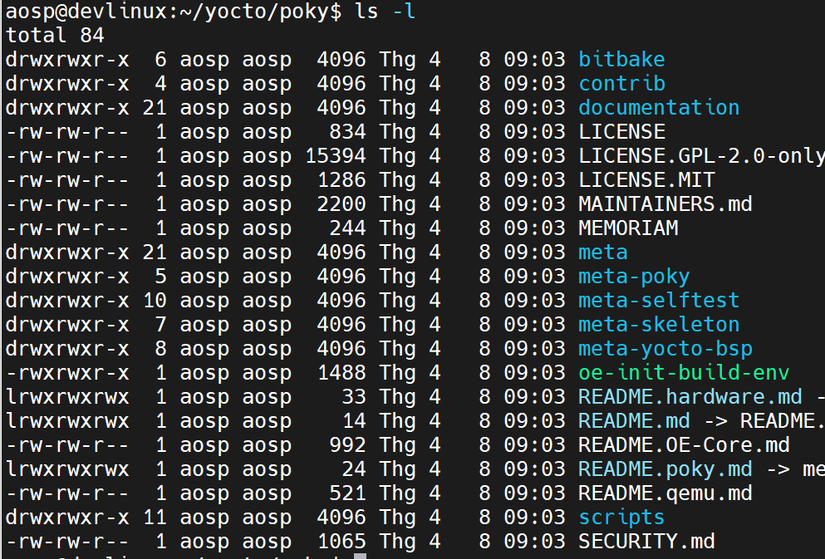Select the README.poky.md symlink name

665,470
